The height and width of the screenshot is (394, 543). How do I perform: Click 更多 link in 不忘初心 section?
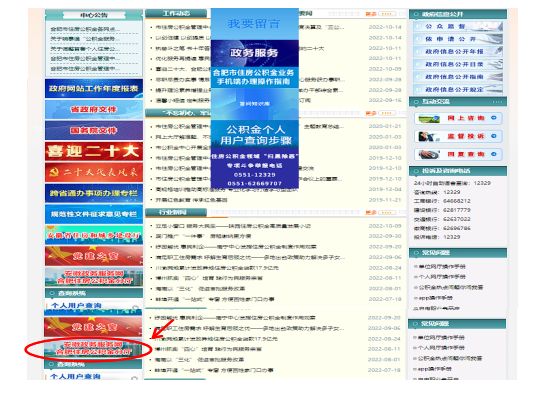[371, 113]
